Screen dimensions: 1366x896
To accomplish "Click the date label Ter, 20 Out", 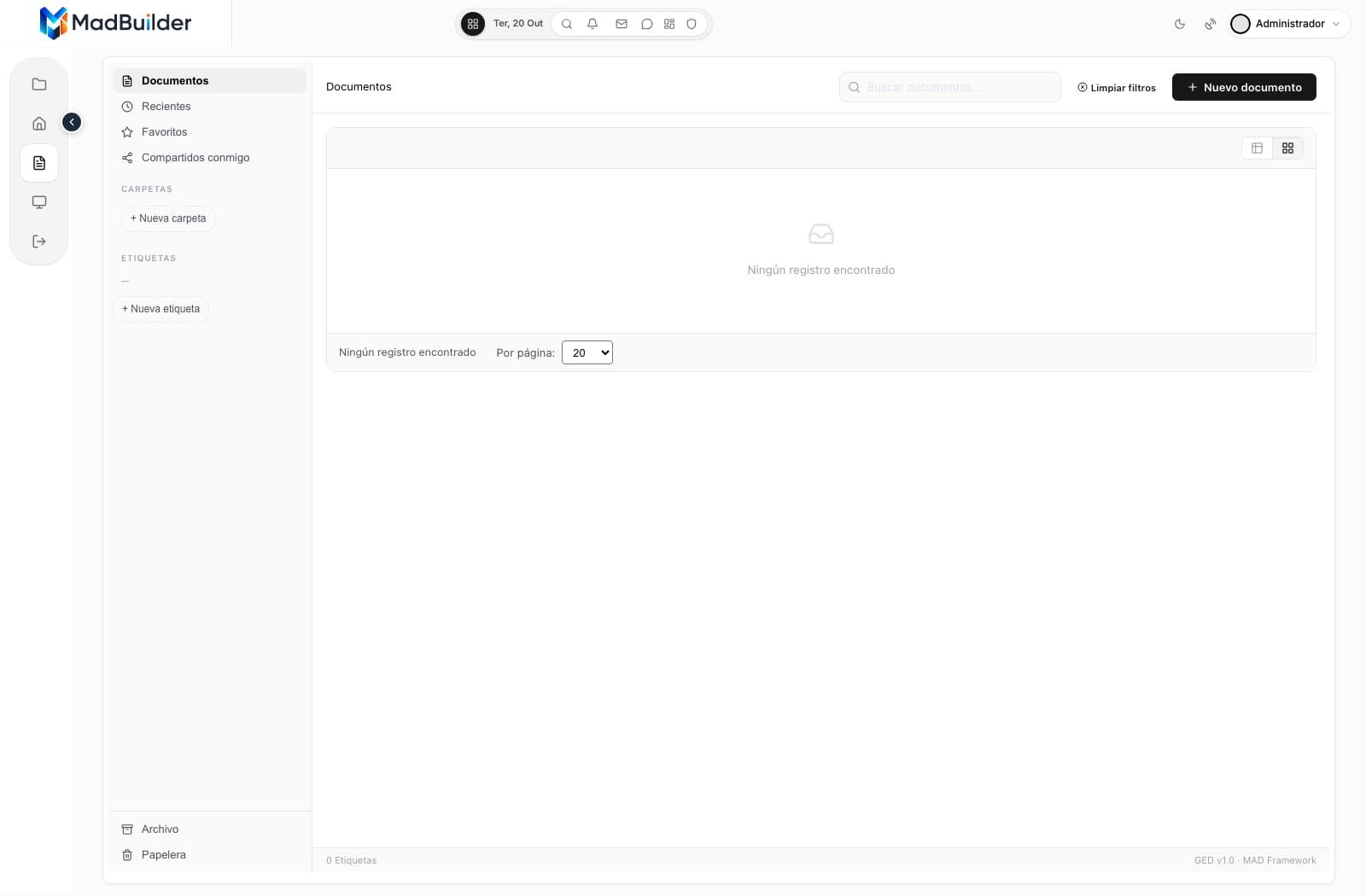I will (518, 24).
